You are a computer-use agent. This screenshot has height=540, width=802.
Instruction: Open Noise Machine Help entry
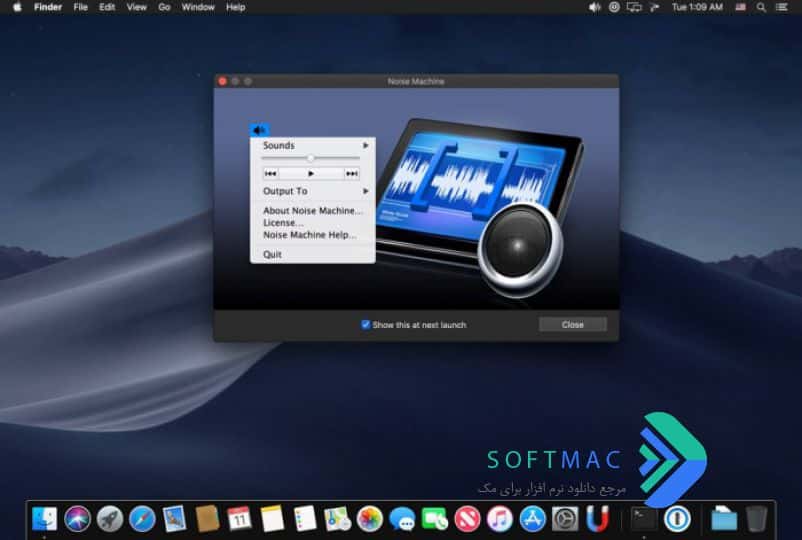[309, 235]
